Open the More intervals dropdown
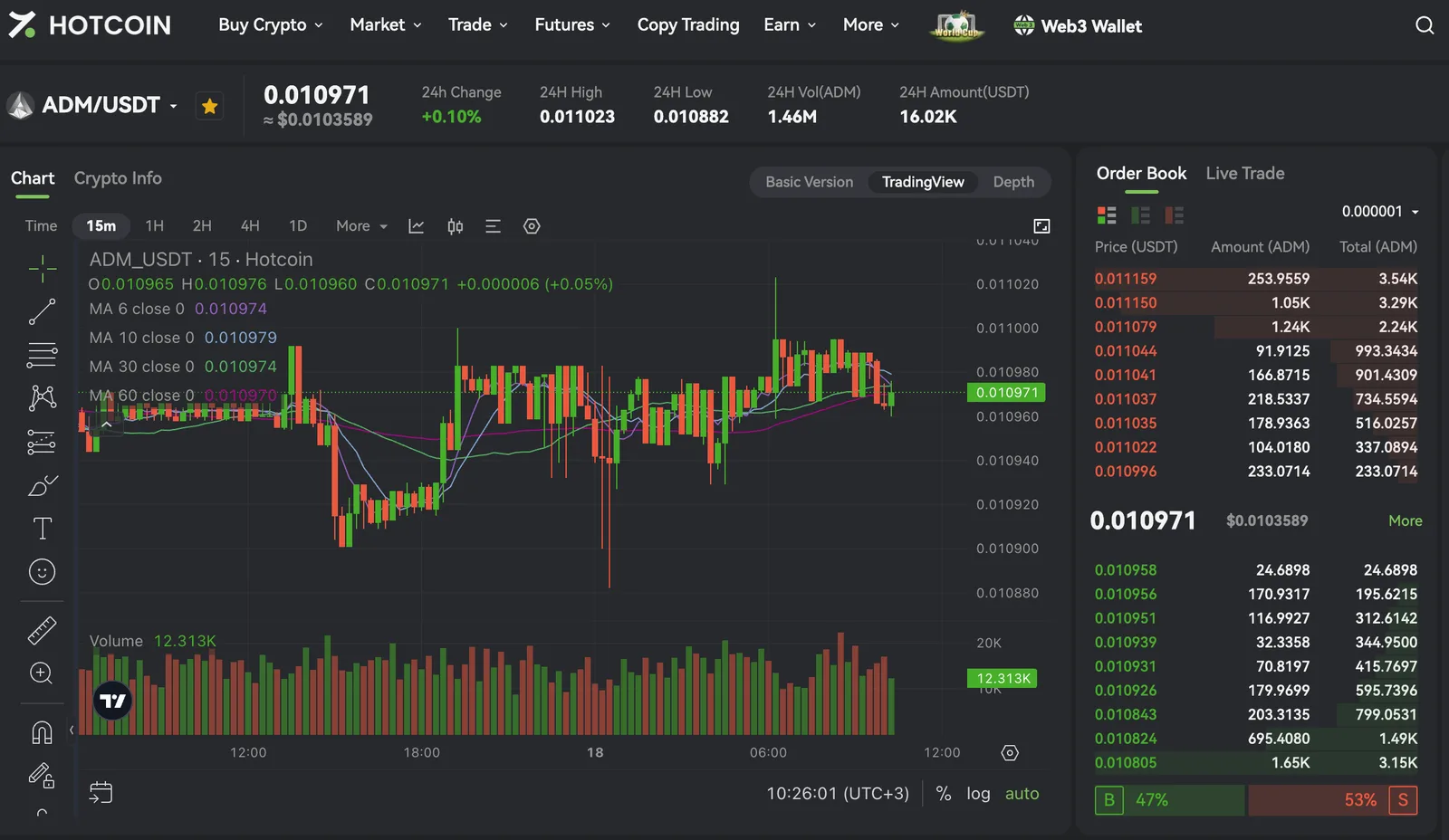This screenshot has width=1449, height=840. coord(361,226)
